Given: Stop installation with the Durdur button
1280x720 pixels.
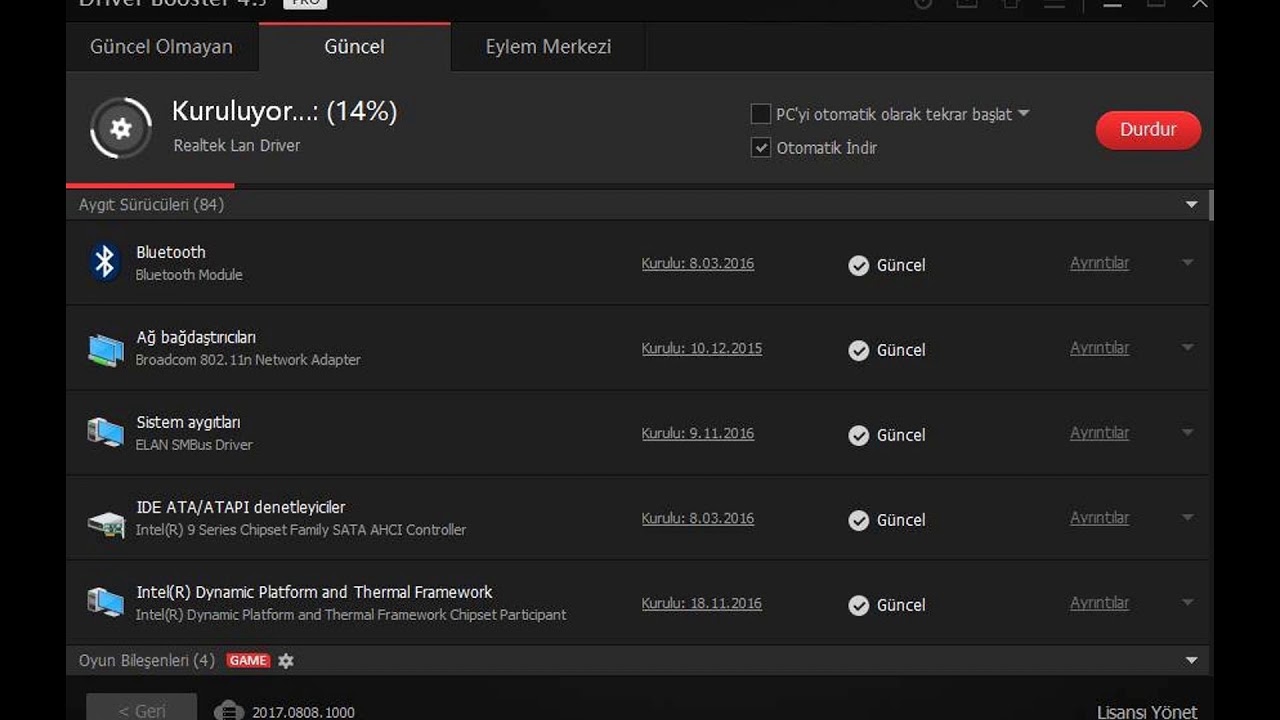Looking at the screenshot, I should pos(1148,130).
